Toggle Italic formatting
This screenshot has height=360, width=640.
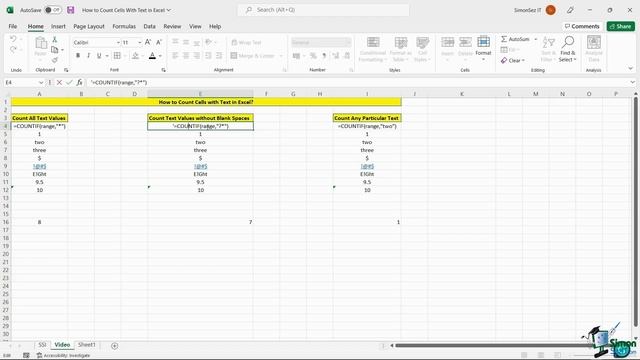point(88,56)
